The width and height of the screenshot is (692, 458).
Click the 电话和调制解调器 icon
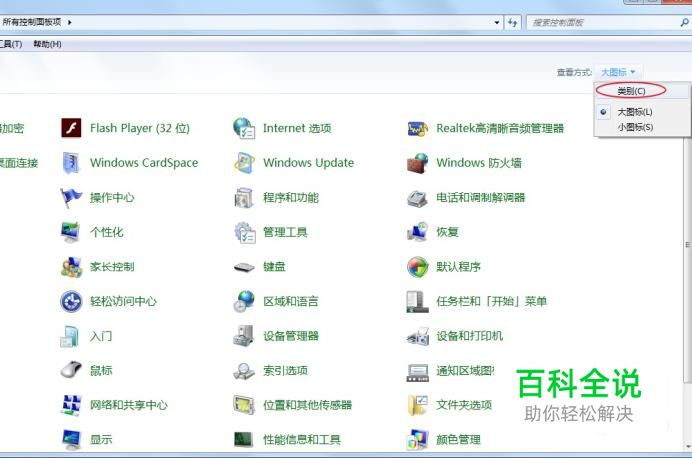(417, 198)
